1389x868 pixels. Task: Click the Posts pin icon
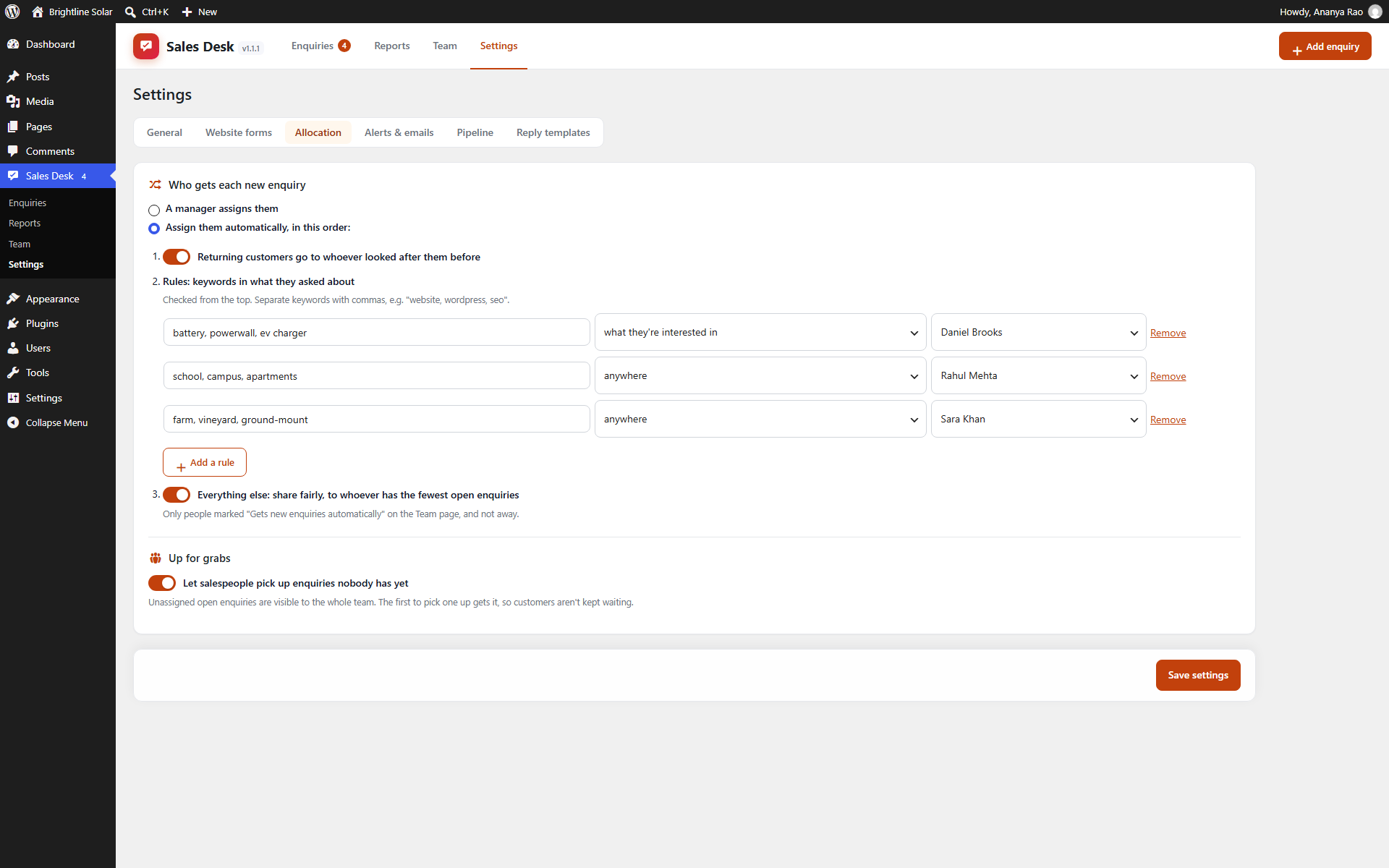point(13,77)
